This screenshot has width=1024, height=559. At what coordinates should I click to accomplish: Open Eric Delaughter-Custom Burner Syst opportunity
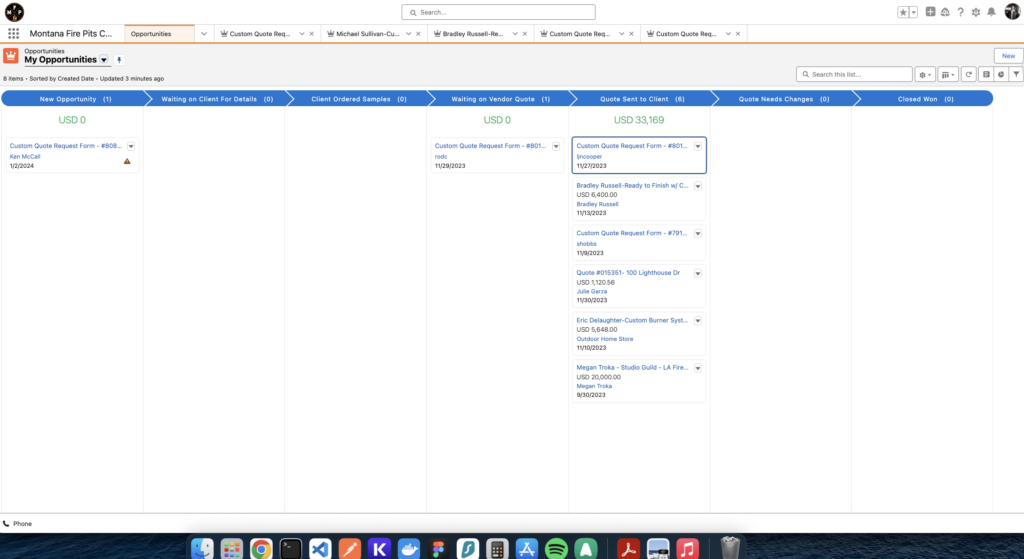tap(632, 321)
